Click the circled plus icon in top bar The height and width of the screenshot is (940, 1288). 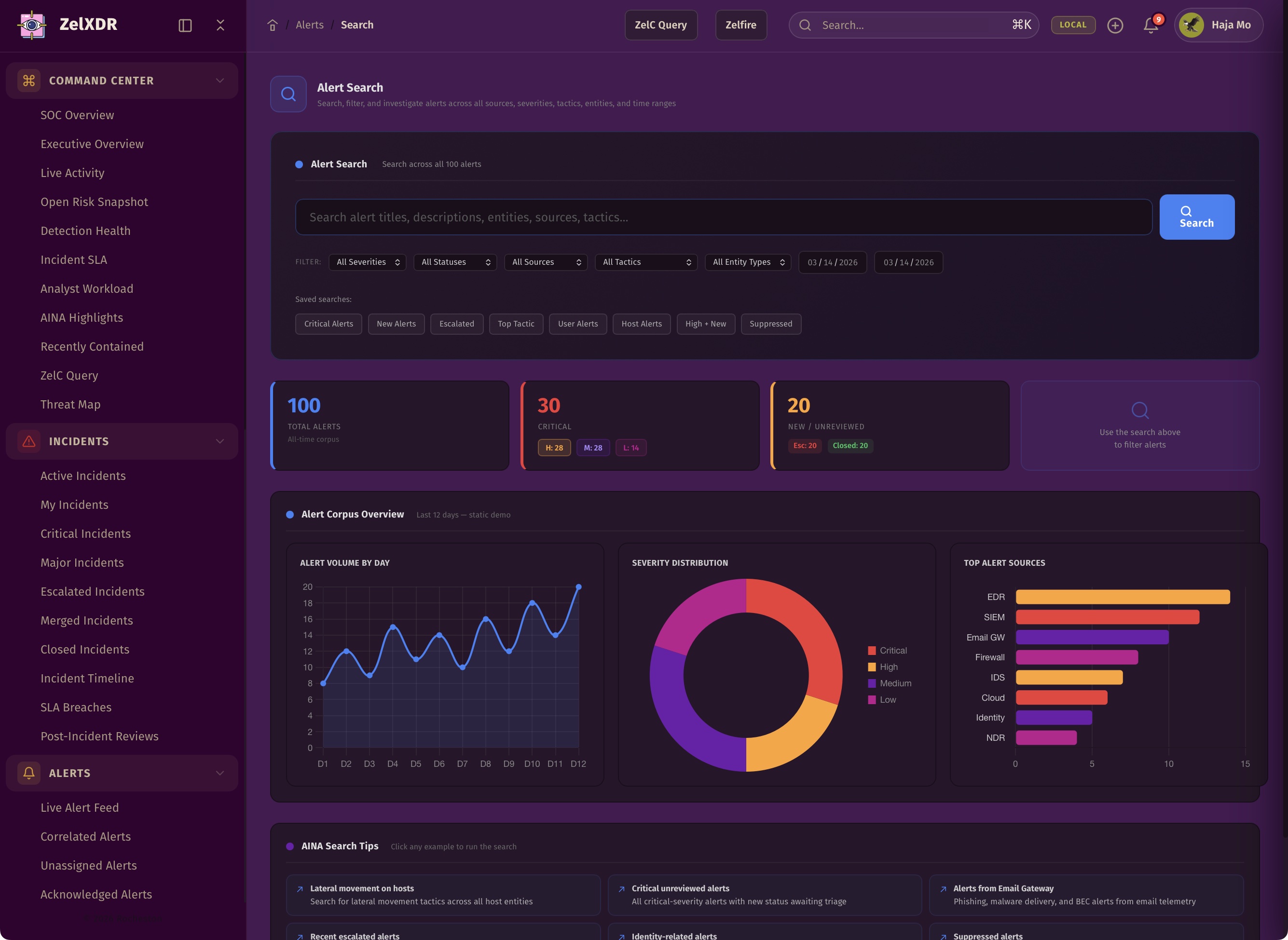(x=1115, y=25)
